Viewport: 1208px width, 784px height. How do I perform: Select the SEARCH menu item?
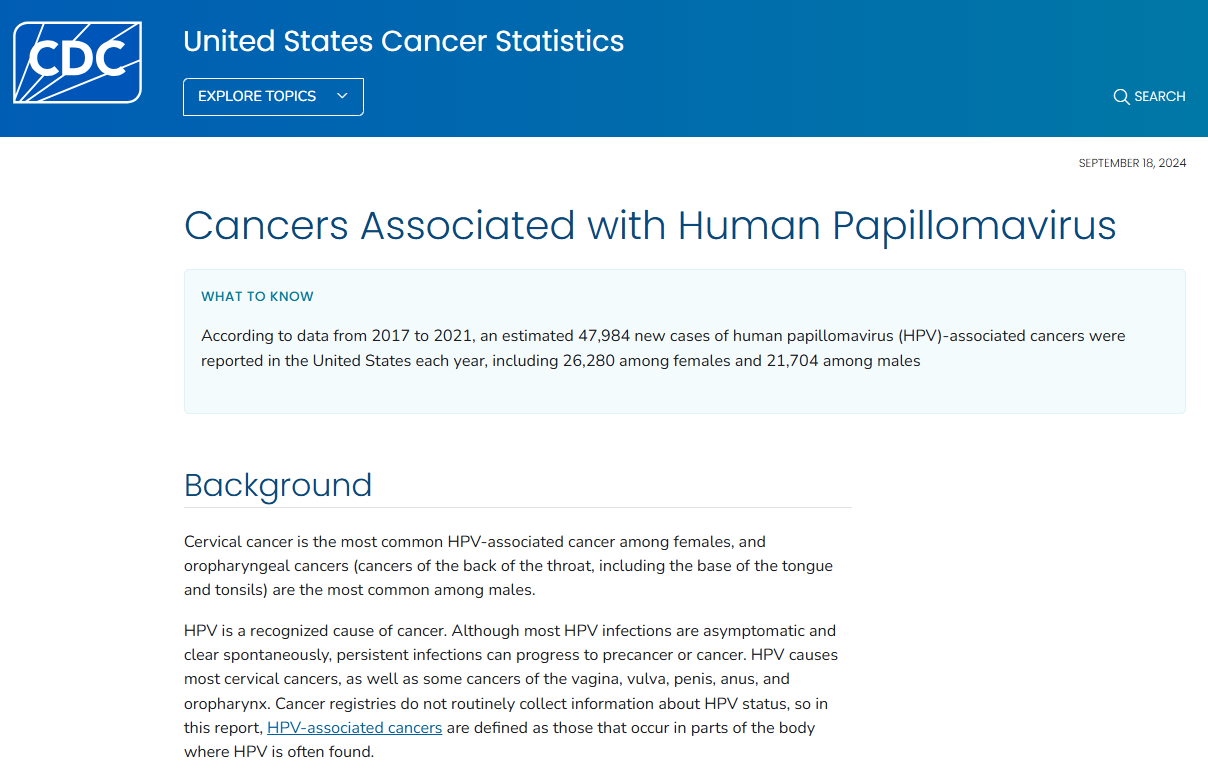point(1149,96)
